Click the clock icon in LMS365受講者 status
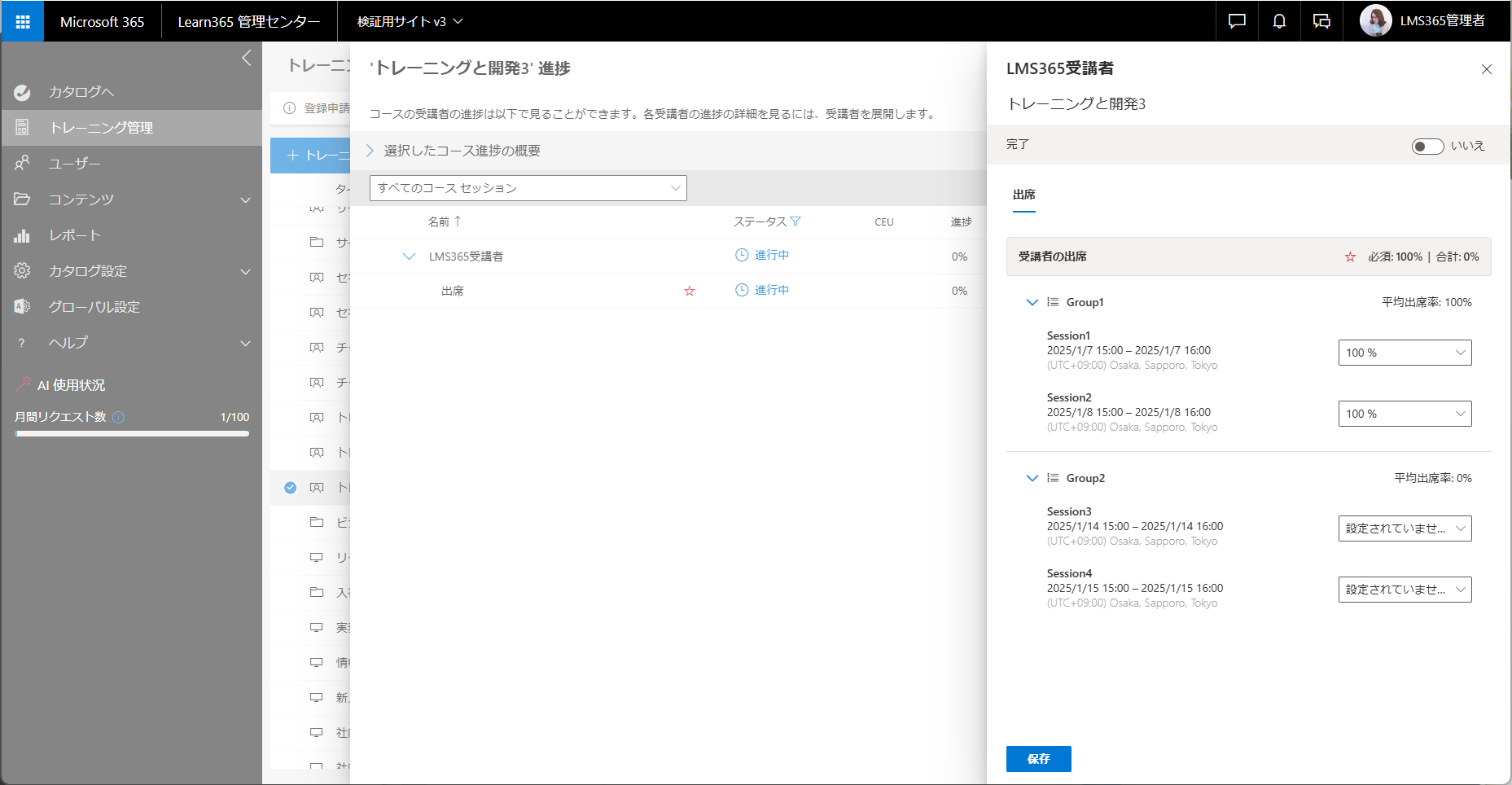 (742, 255)
